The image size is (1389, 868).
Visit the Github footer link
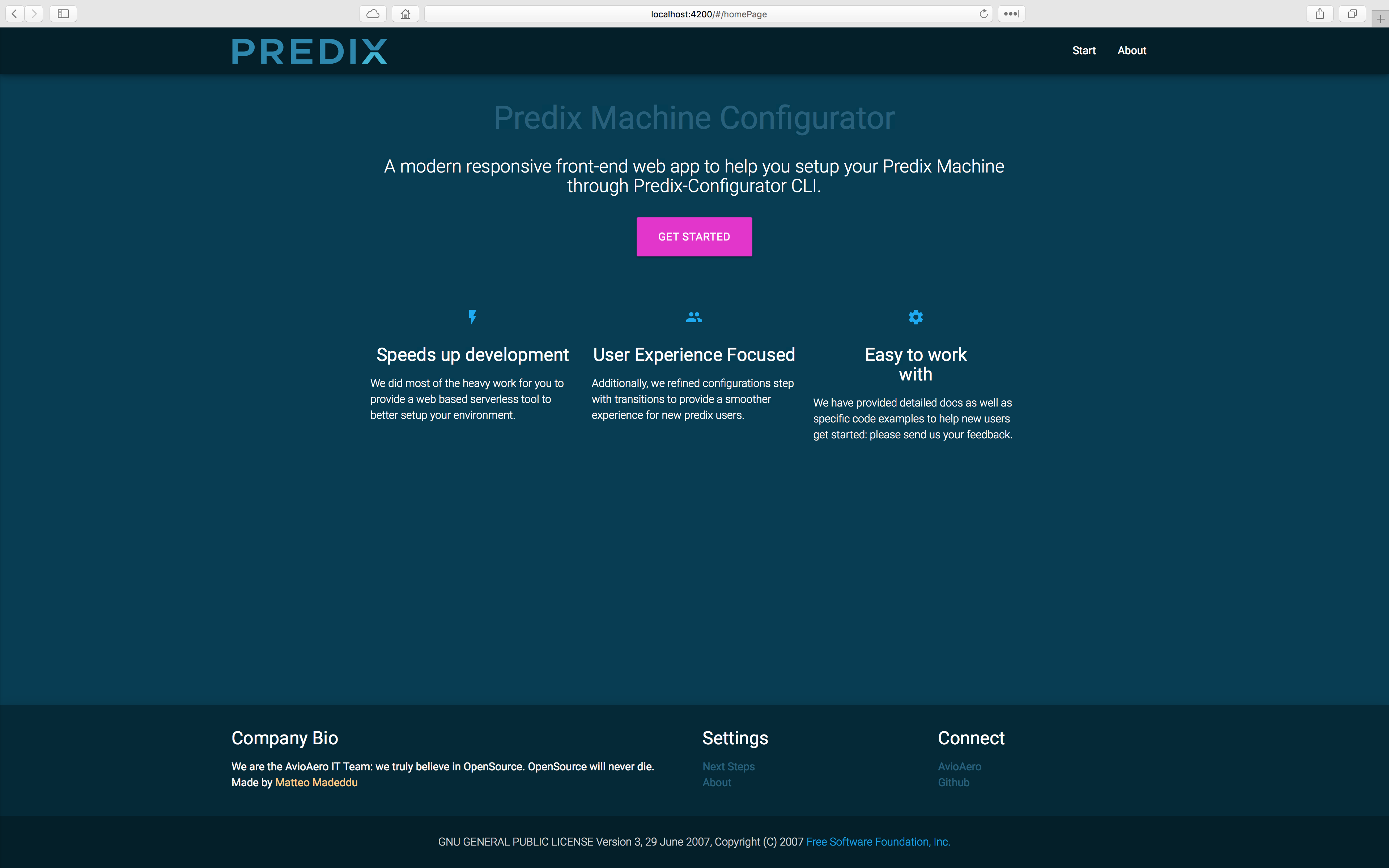click(953, 782)
